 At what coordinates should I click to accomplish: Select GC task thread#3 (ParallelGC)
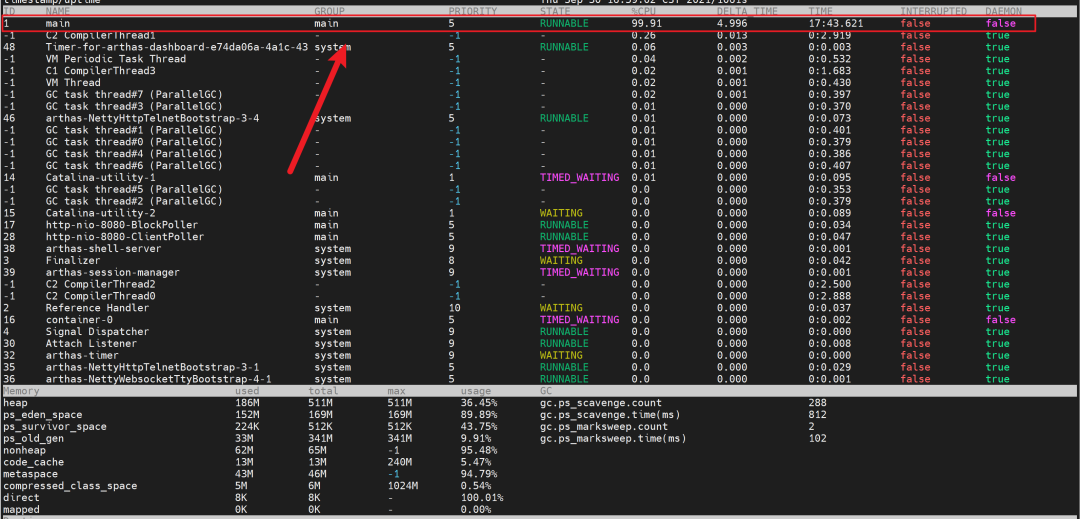click(x=134, y=106)
